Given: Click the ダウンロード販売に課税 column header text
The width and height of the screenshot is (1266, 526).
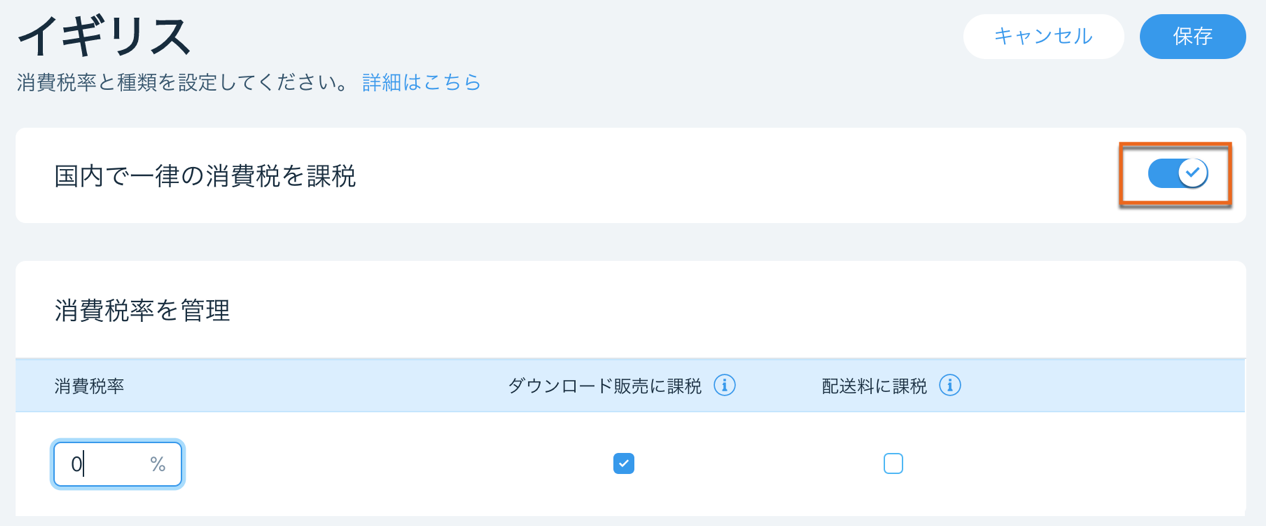Looking at the screenshot, I should (605, 386).
